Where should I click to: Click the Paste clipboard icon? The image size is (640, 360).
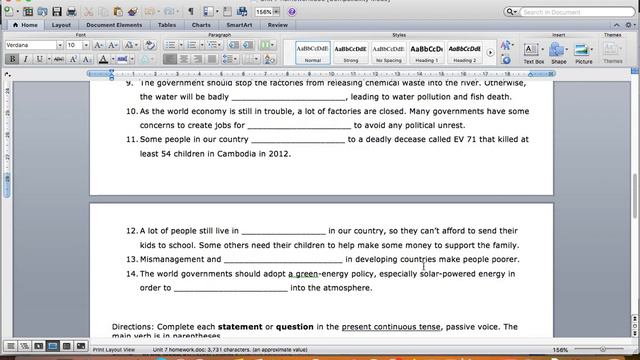(x=118, y=11)
